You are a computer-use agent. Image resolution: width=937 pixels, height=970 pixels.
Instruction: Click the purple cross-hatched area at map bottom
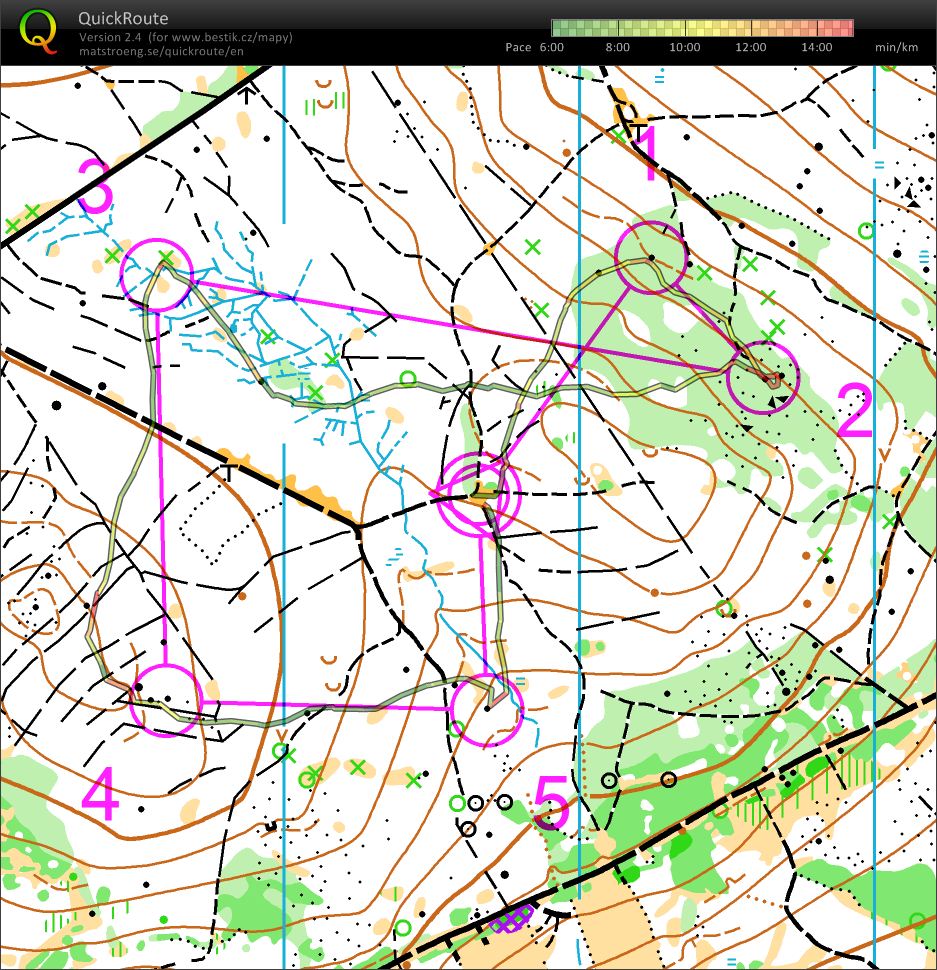[x=511, y=918]
